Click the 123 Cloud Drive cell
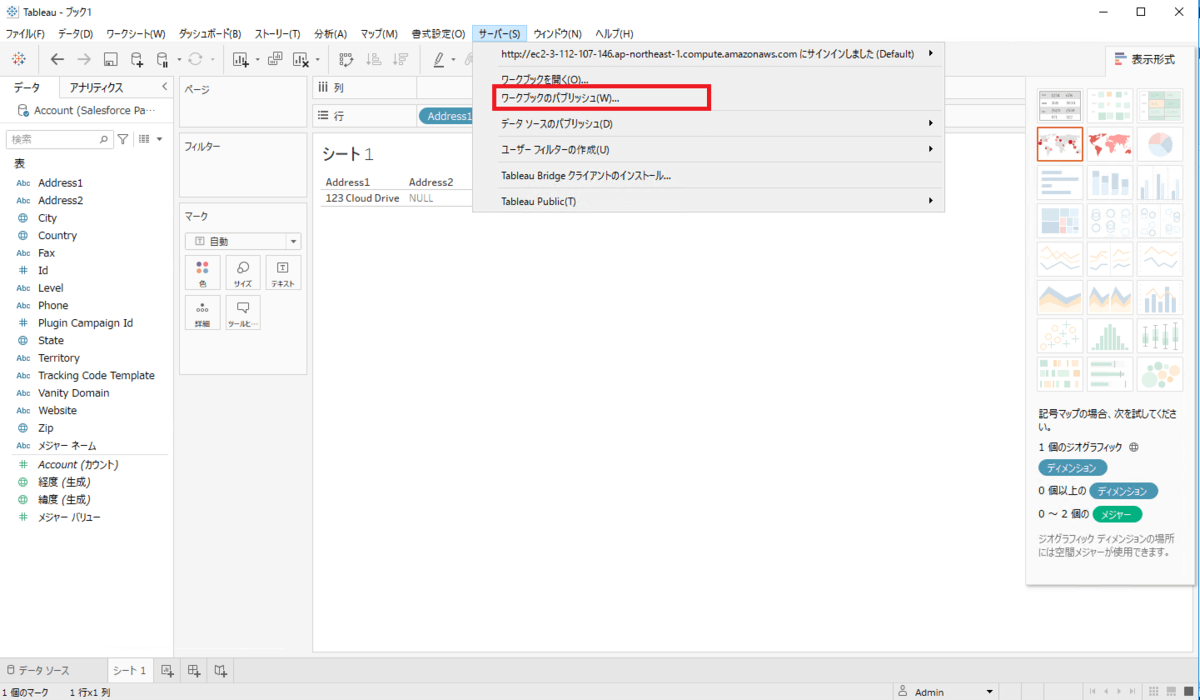This screenshot has height=700, width=1200. point(362,199)
